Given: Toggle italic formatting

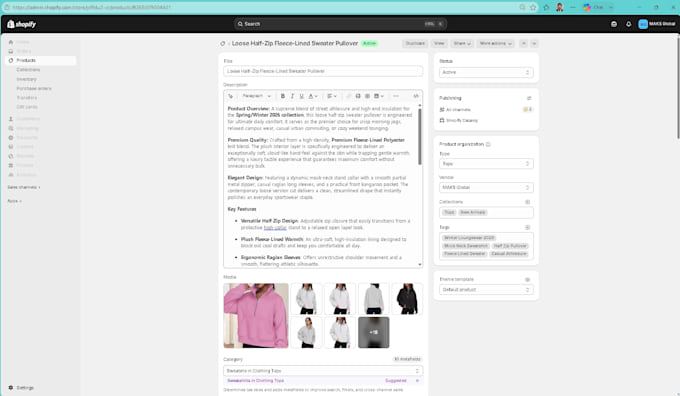Looking at the screenshot, I should coord(292,96).
